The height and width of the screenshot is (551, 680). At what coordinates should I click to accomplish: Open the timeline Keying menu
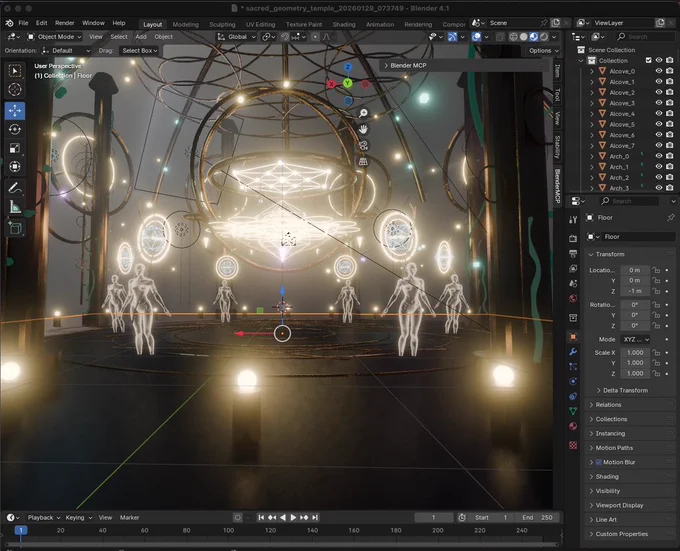pyautogui.click(x=78, y=518)
